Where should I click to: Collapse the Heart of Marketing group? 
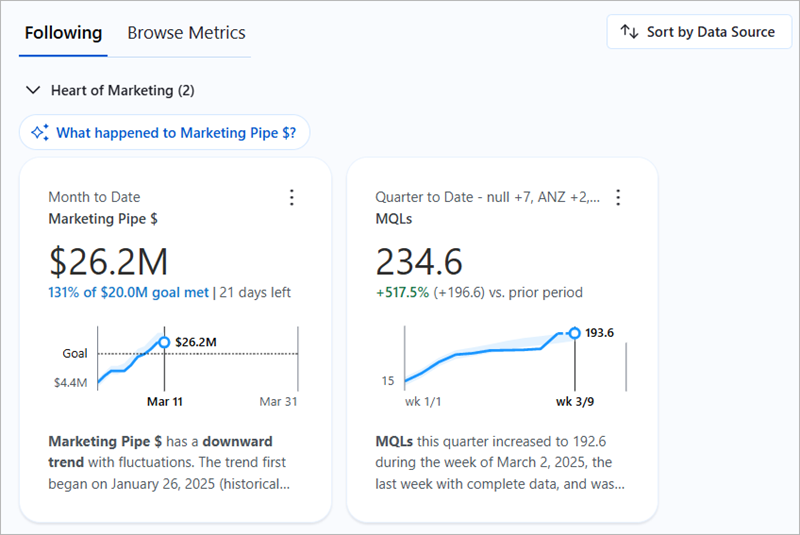[34, 90]
